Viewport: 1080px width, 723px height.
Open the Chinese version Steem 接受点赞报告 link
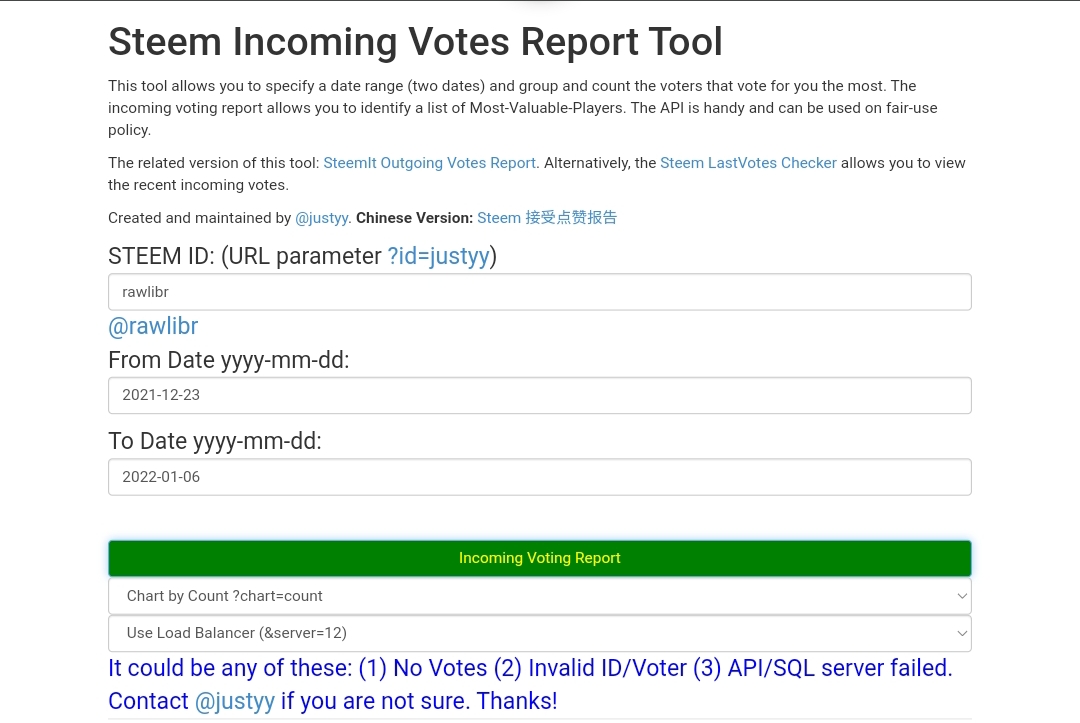pyautogui.click(x=547, y=218)
